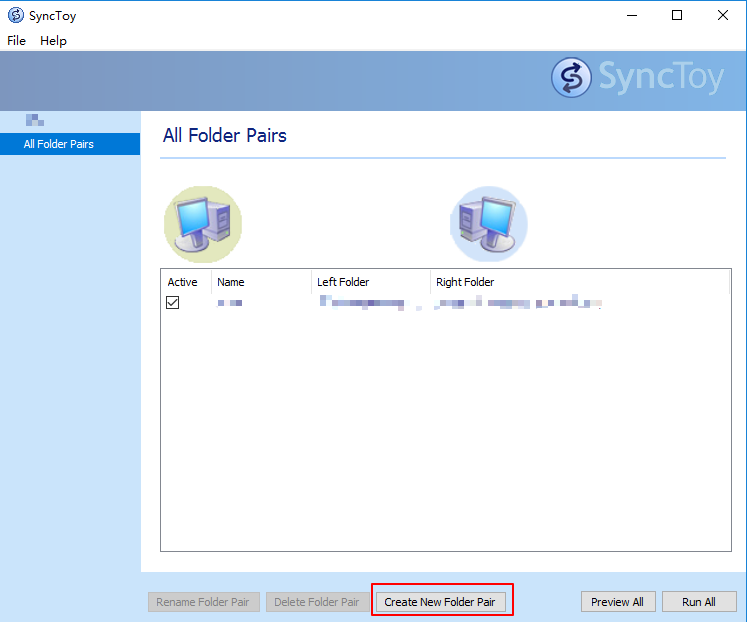Sort by the Name column header
Viewport: 747px width, 622px height.
coord(261,282)
